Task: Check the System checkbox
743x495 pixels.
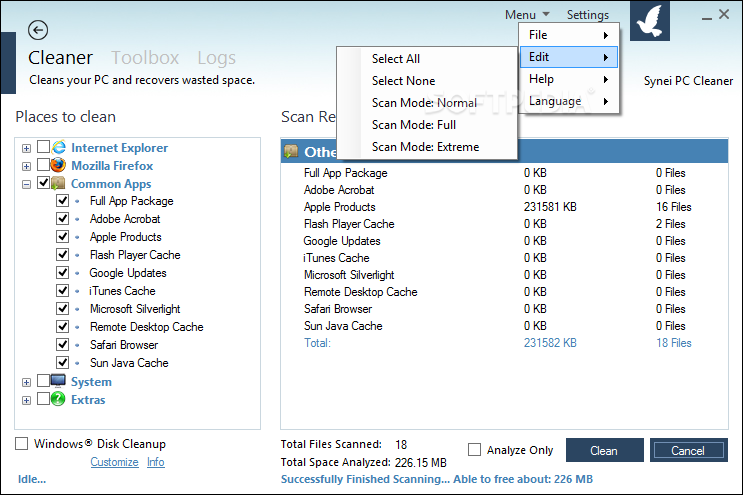Action: [43, 380]
